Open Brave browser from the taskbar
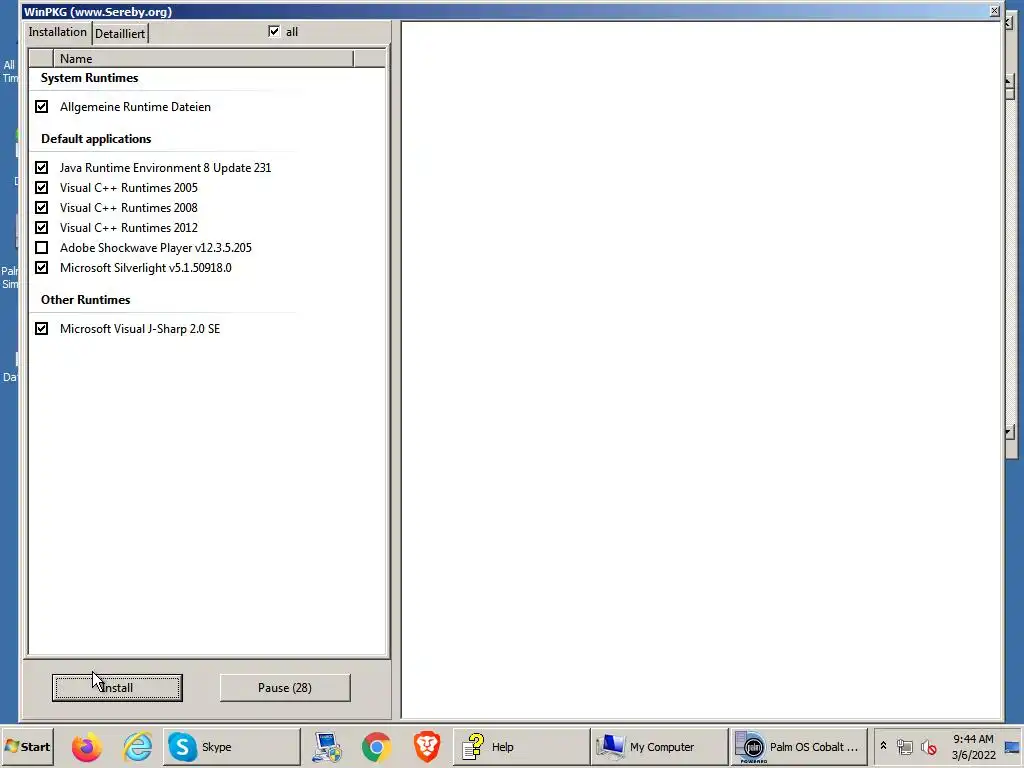Viewport: 1024px width, 768px height. point(426,747)
